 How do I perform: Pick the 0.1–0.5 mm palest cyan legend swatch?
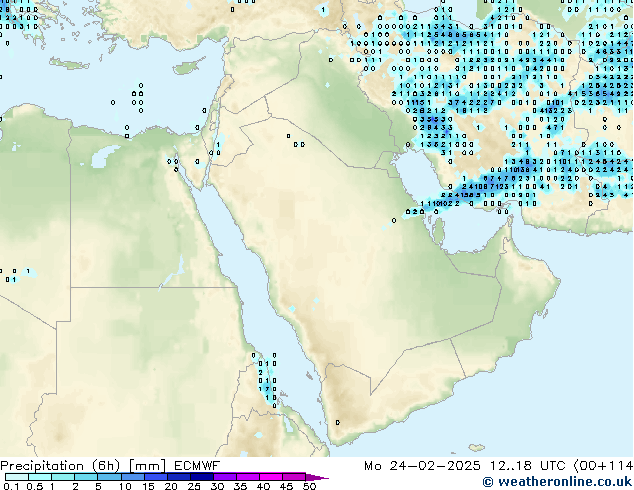17,477
